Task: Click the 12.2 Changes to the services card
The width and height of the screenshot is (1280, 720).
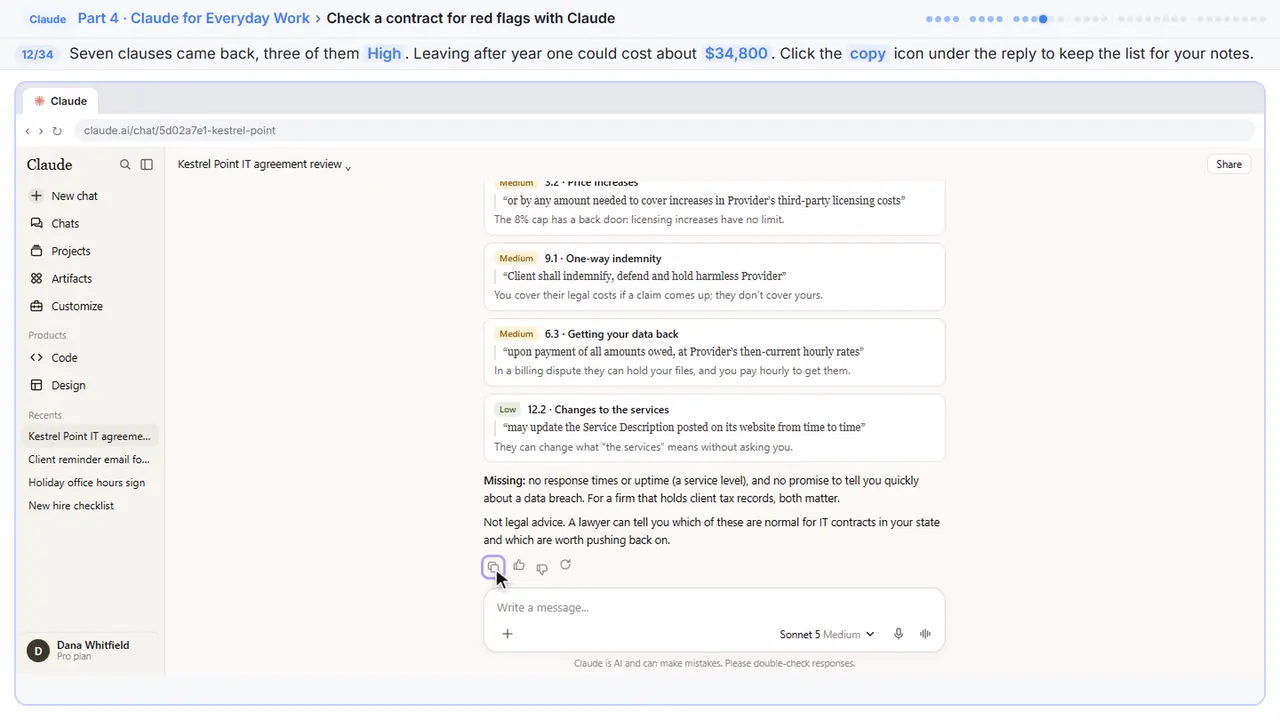Action: pos(714,428)
